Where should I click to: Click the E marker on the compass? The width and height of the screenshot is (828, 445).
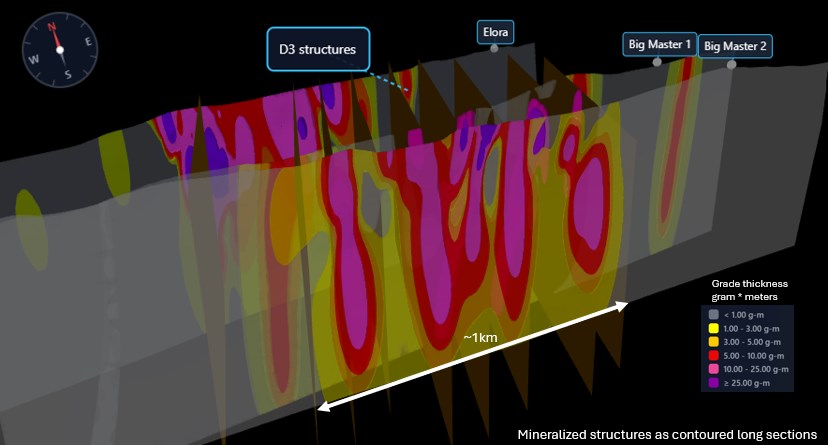88,42
